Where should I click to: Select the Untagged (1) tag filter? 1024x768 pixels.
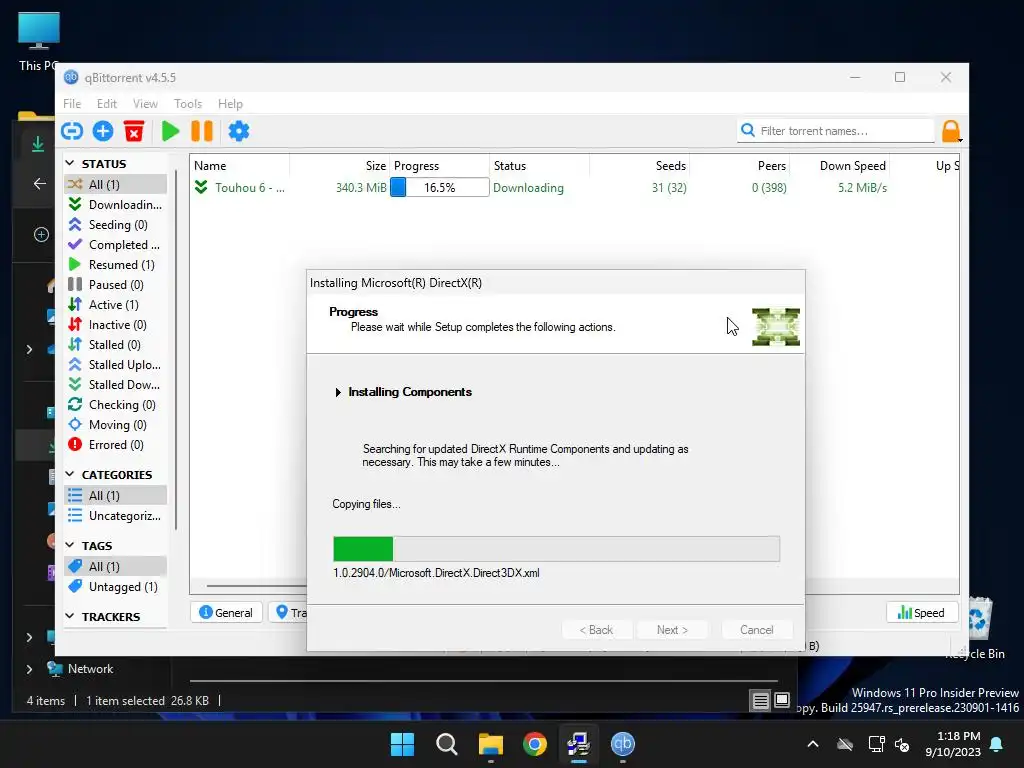(x=116, y=586)
